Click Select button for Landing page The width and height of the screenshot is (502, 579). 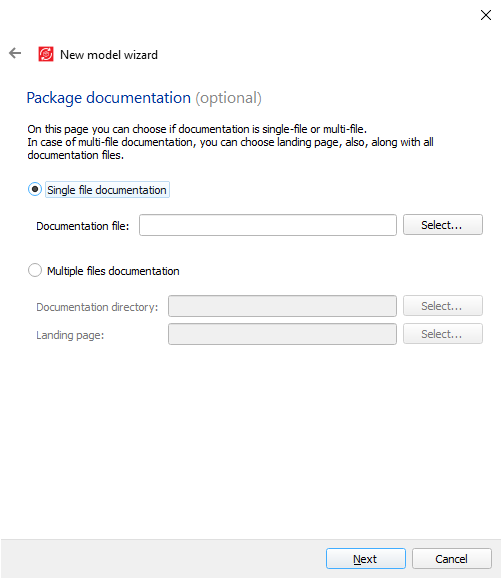point(443,333)
